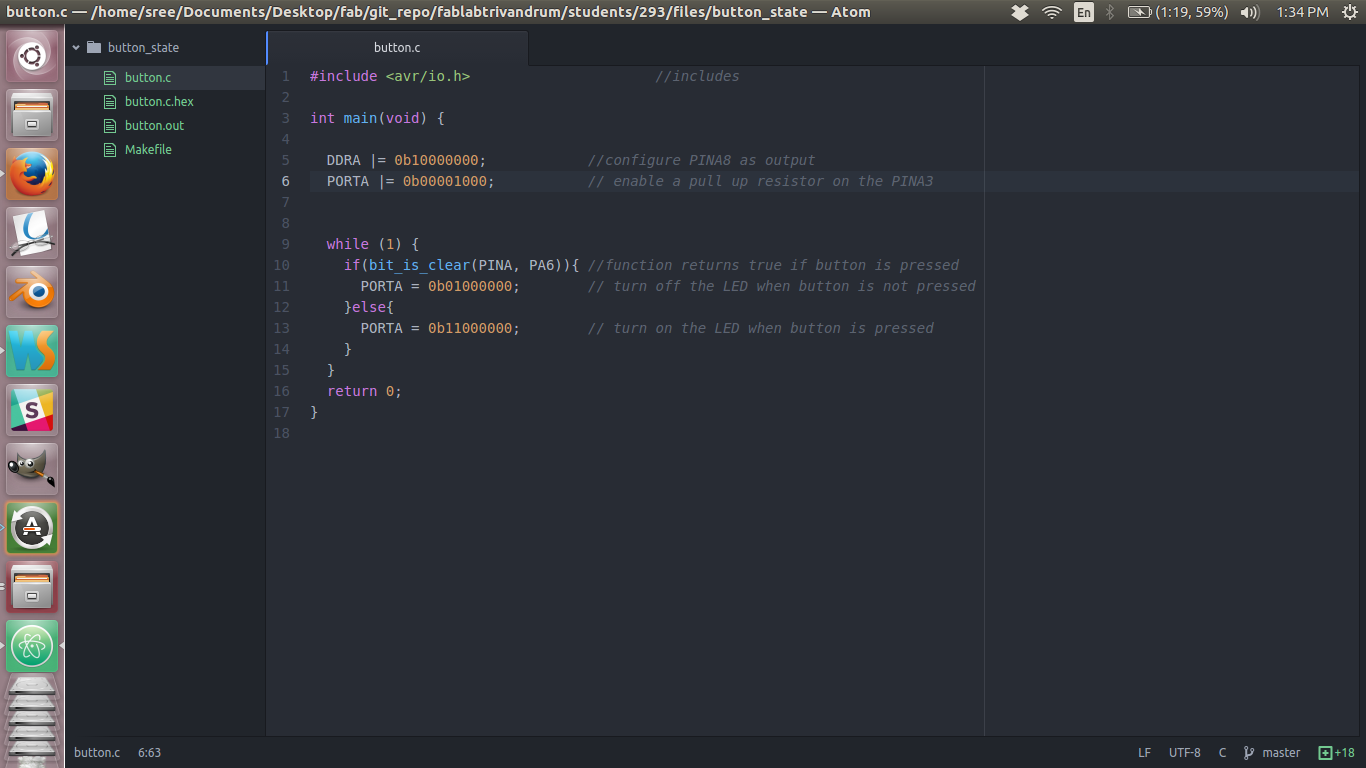Screen dimensions: 1366x768
Task: Open Software Updater from the launcher
Action: click(x=33, y=527)
